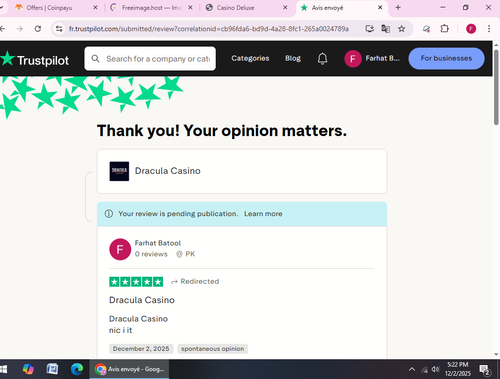The width and height of the screenshot is (500, 379).
Task: Select the Chrome Avis envoyé taskbar item
Action: [x=129, y=369]
